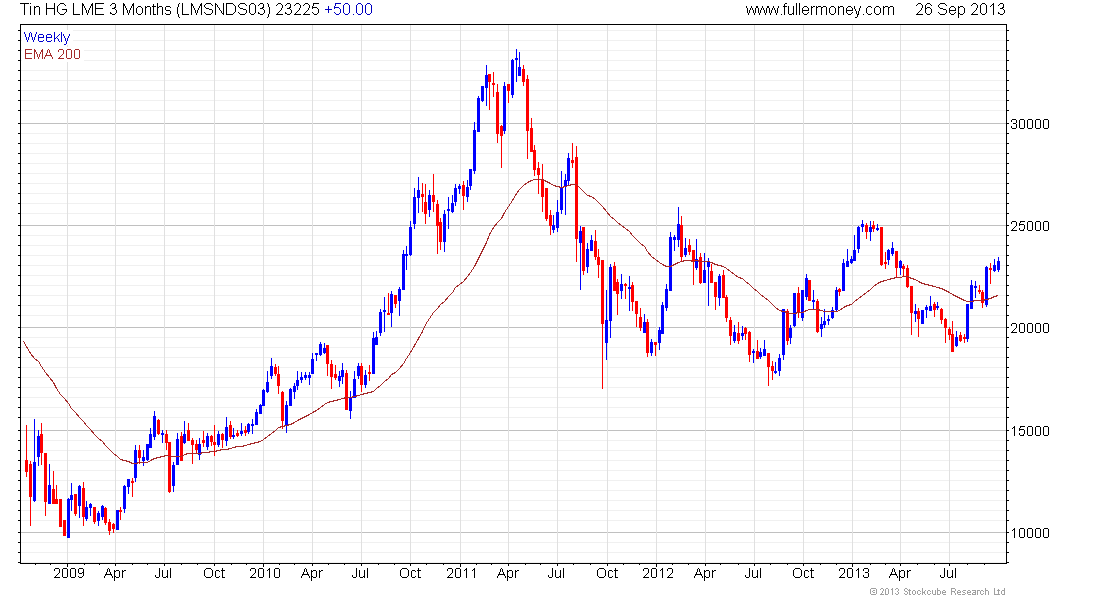This screenshot has height=600, width=1100.
Task: Click the '2012' time axis label
Action: [658, 573]
